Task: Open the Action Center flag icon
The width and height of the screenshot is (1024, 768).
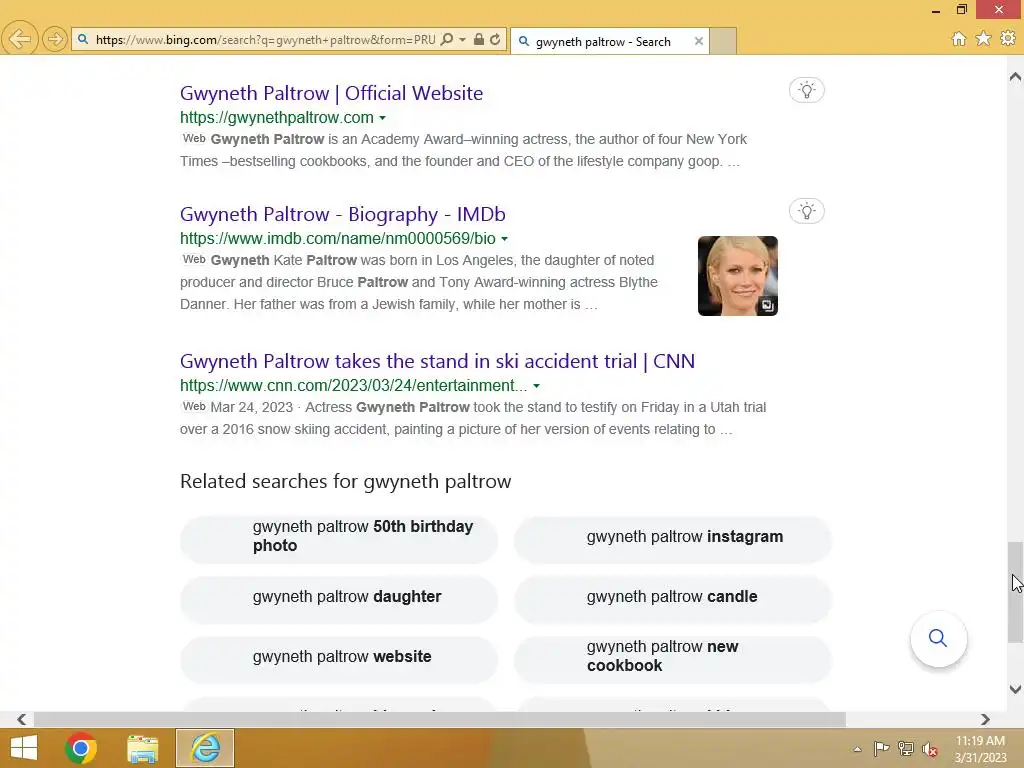Action: [881, 748]
